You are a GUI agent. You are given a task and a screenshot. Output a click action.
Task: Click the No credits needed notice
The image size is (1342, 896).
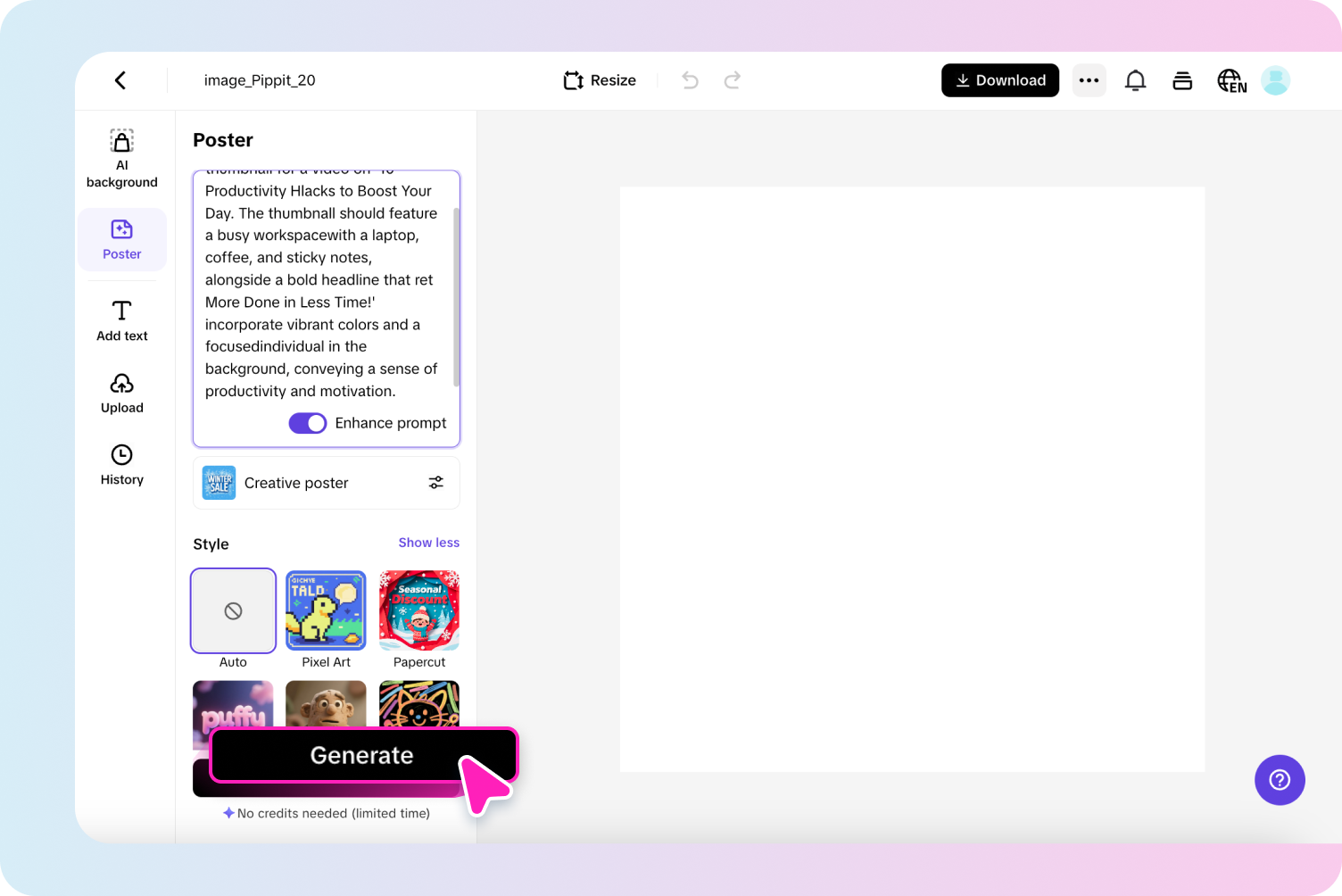(x=327, y=813)
